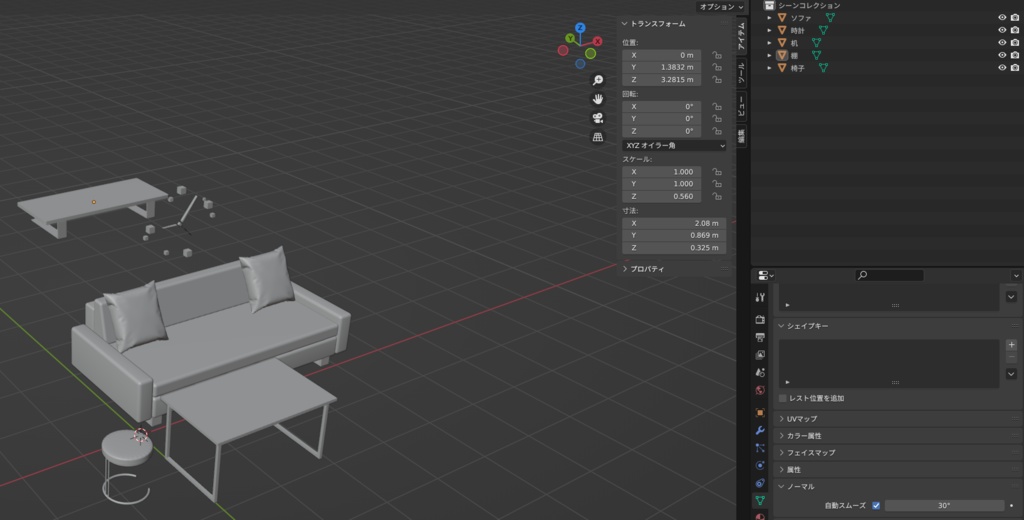Viewport: 1024px width, 520px height.
Task: Click the 位置 Y 1.3832 m field
Action: click(x=662, y=67)
